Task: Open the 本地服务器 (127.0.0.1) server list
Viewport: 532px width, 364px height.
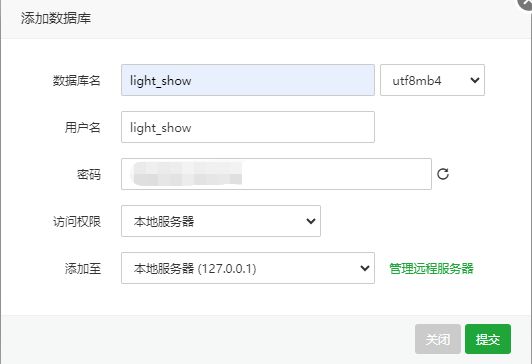Action: 248,268
